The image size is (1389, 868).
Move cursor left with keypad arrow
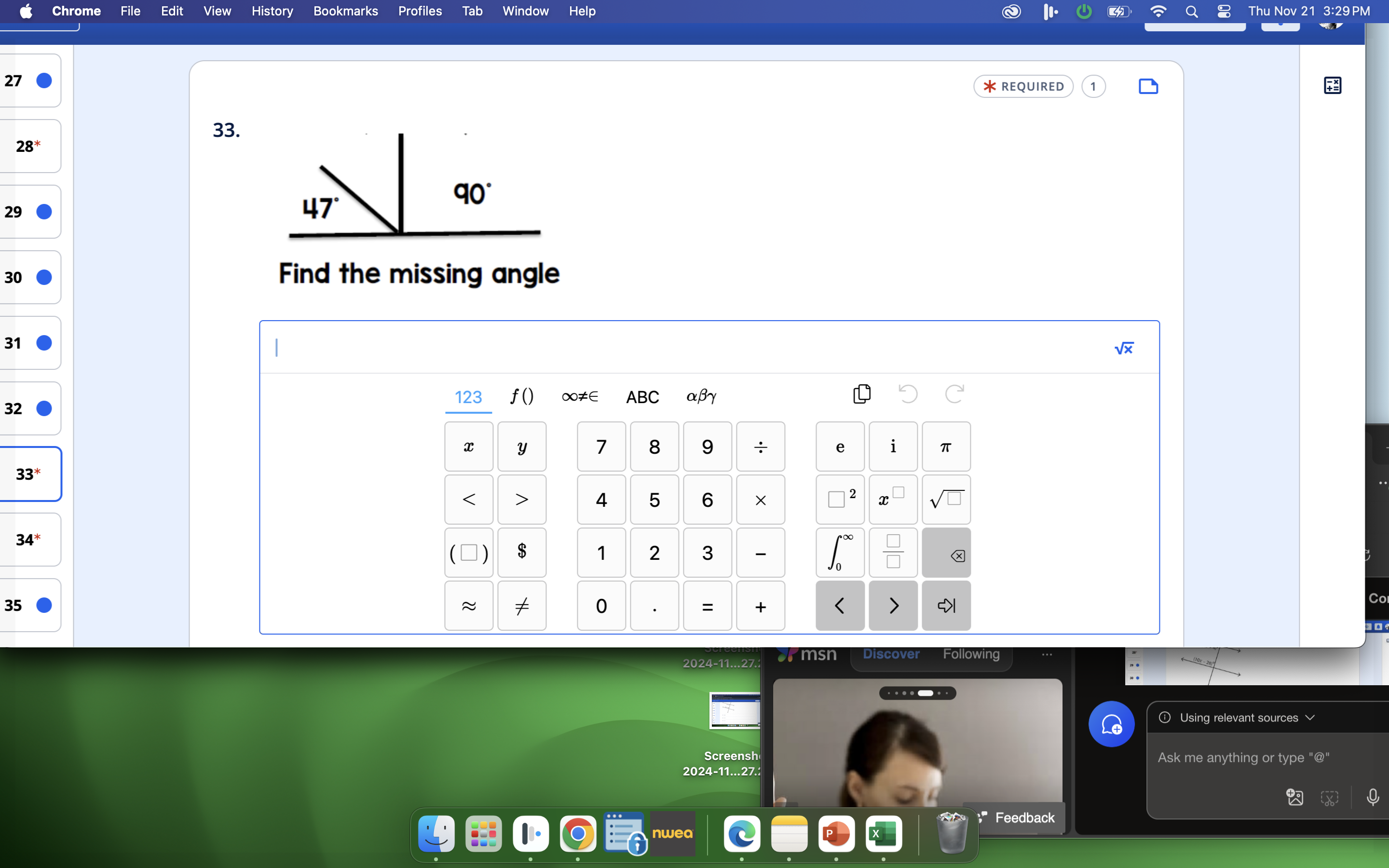[840, 606]
